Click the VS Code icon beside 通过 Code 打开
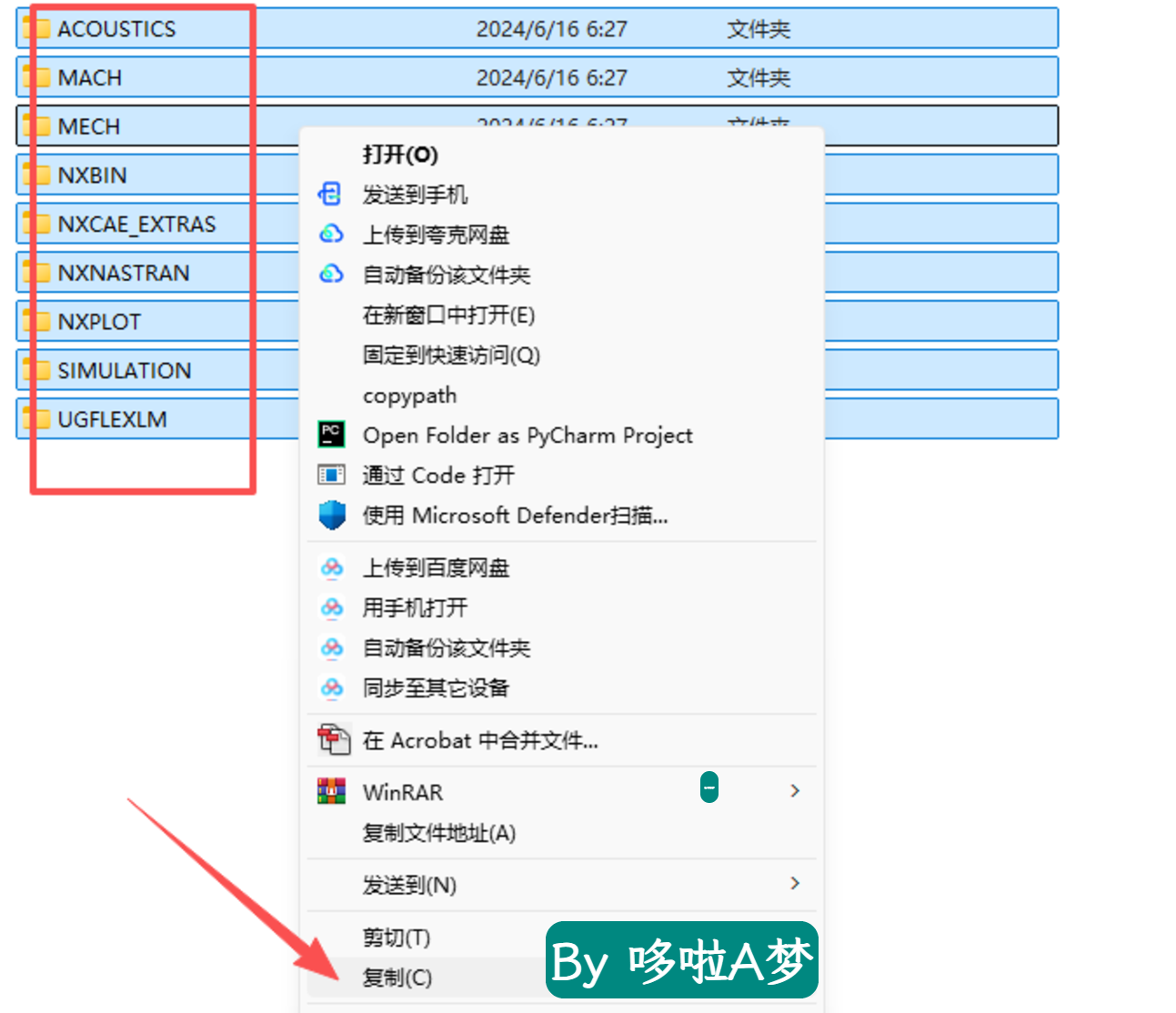This screenshot has height=1013, width=1176. point(331,475)
